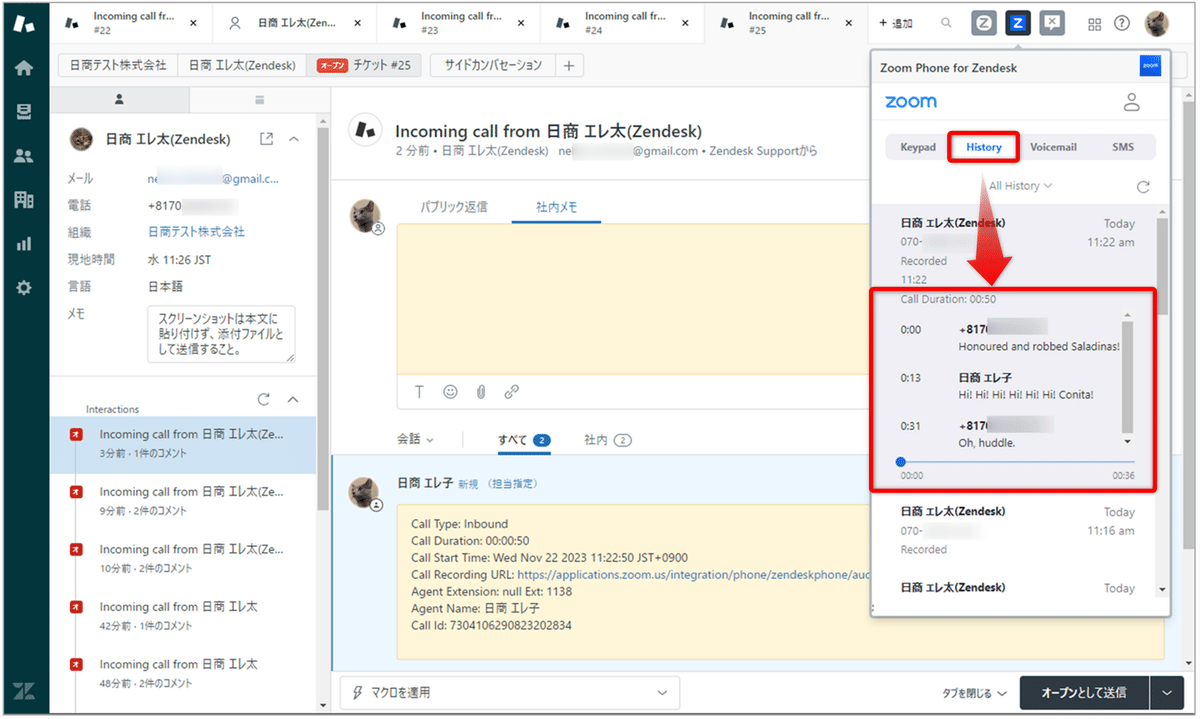Attach a file with the paperclip icon
Viewport: 1200px width, 719px height.
pyautogui.click(x=481, y=392)
